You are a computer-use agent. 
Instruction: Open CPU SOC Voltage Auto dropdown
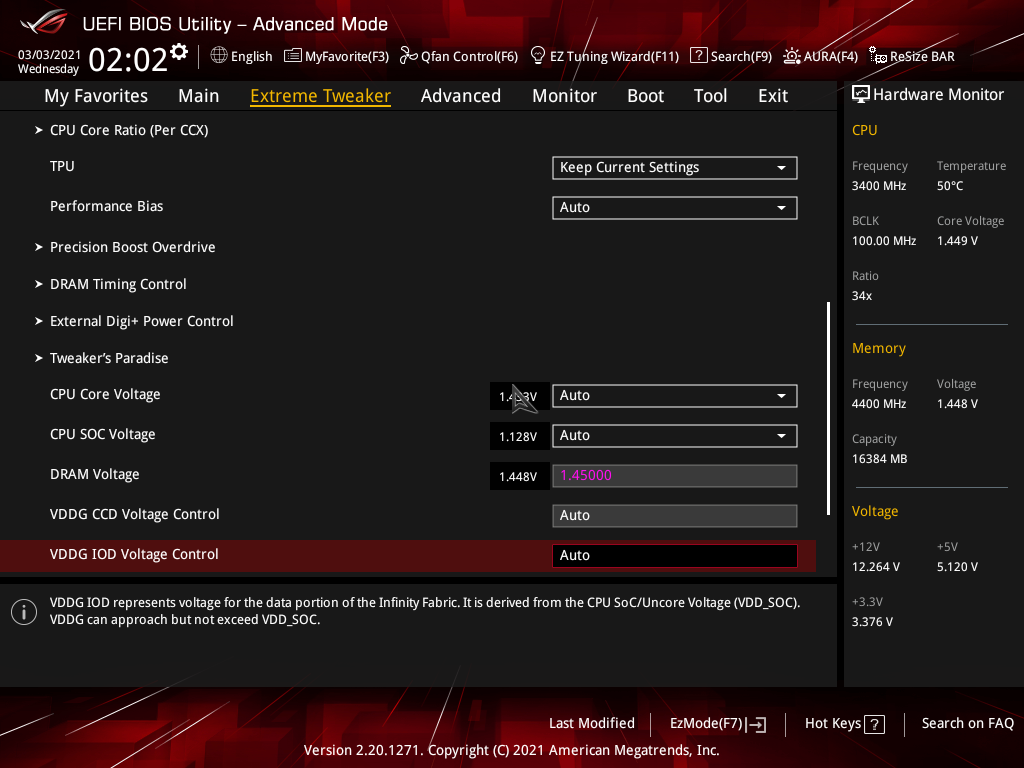(x=675, y=436)
